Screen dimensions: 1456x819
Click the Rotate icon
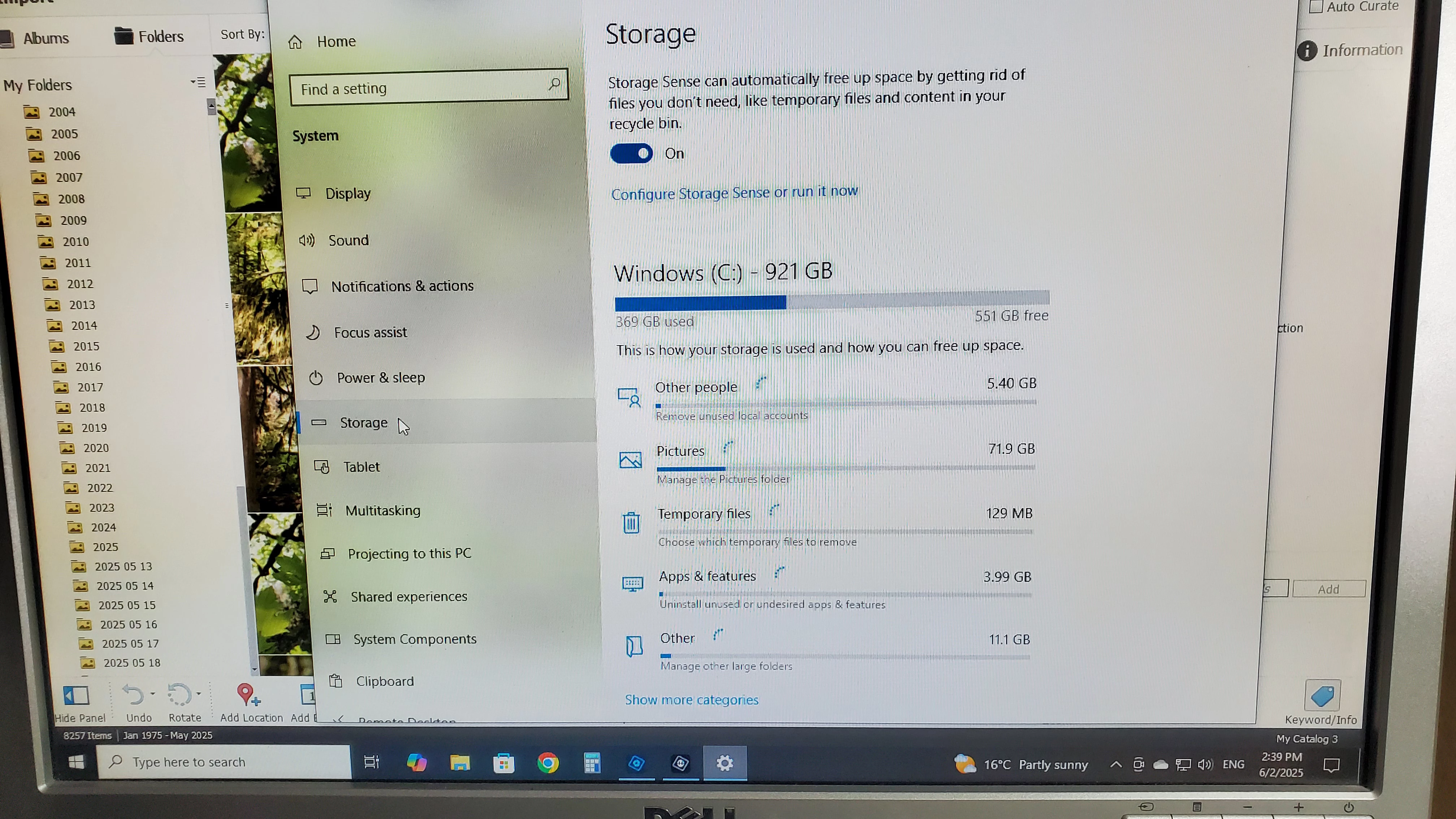point(179,695)
